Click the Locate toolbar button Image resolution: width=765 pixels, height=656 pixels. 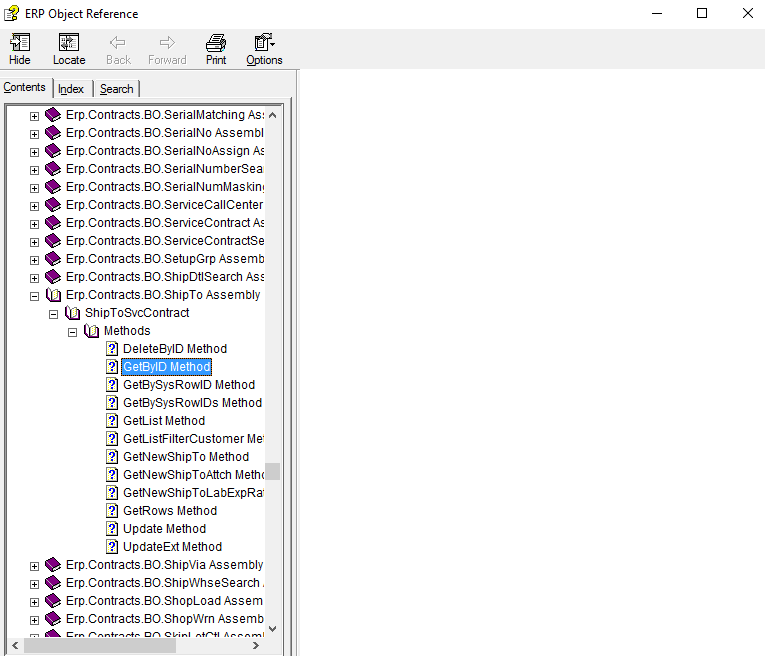[69, 49]
